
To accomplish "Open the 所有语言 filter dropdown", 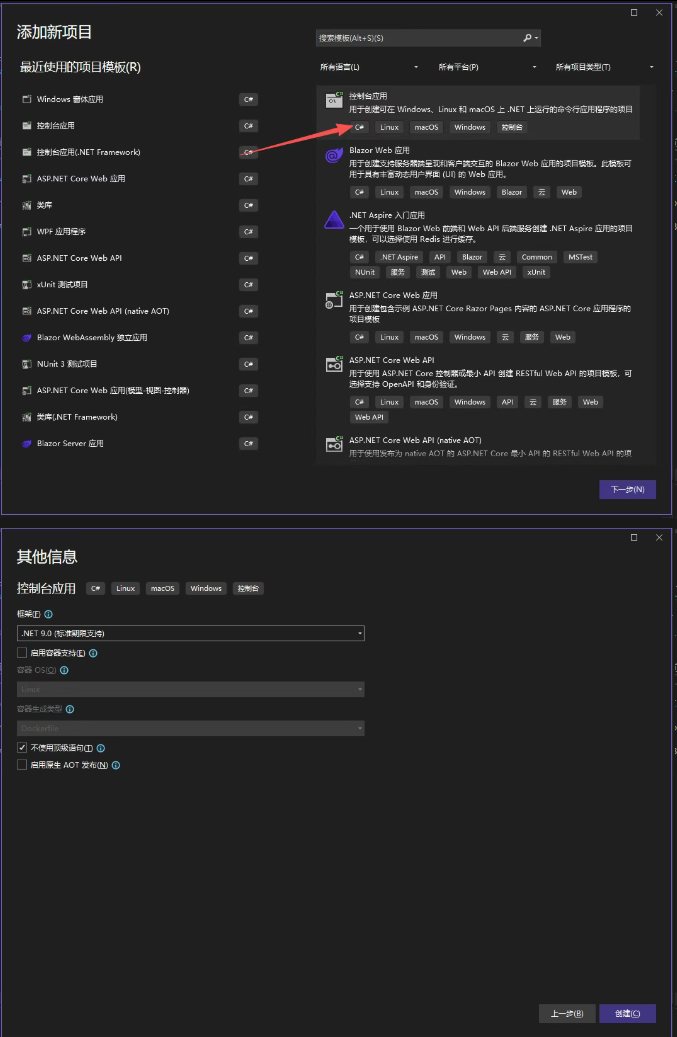I will [368, 67].
